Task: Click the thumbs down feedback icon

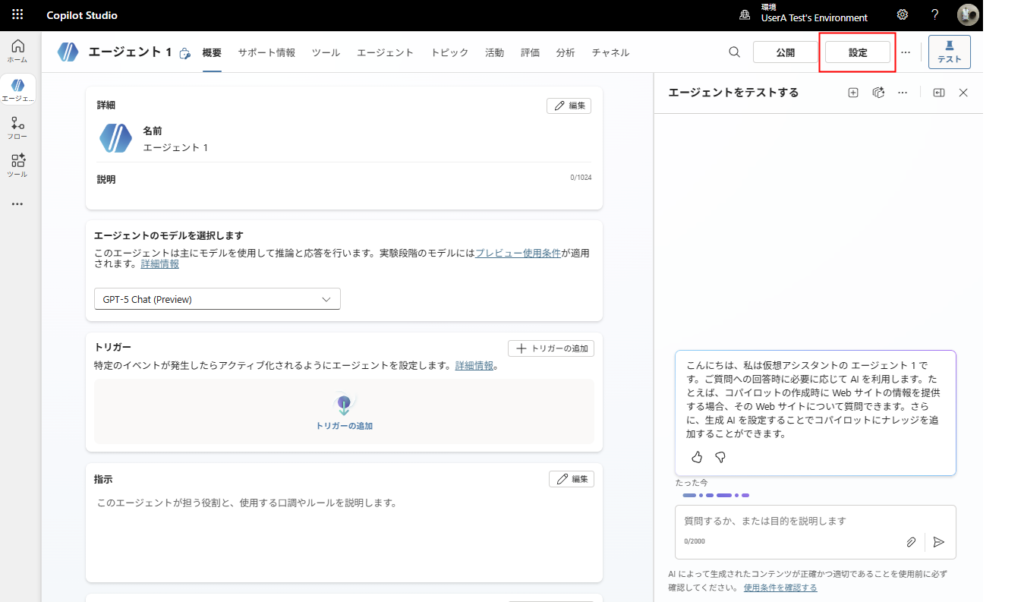Action: point(720,457)
